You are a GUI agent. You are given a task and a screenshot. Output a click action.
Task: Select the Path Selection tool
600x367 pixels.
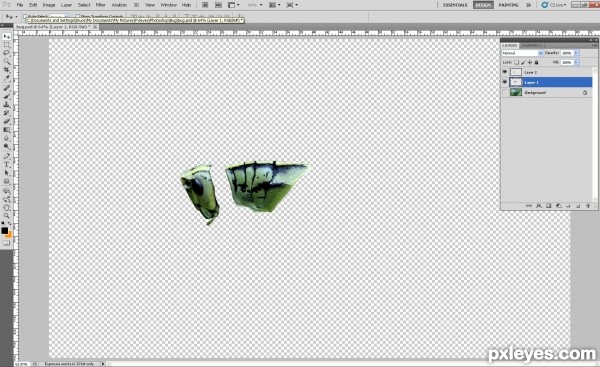coord(7,173)
